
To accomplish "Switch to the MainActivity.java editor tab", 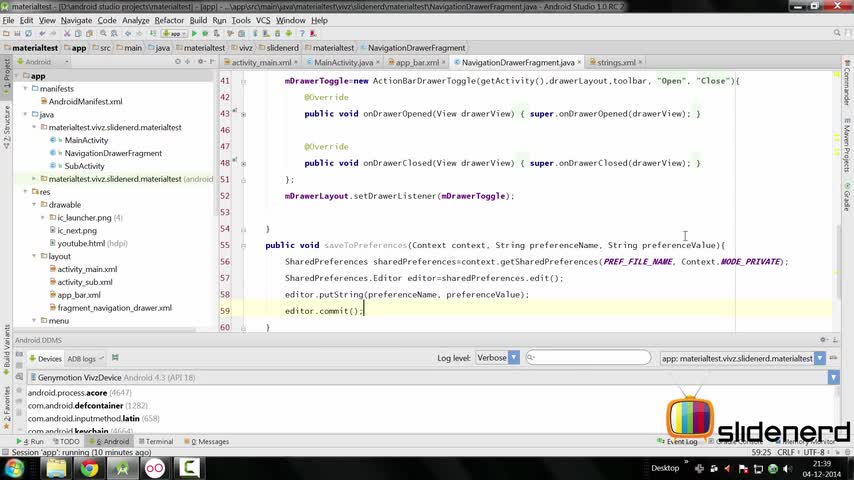I will click(343, 62).
